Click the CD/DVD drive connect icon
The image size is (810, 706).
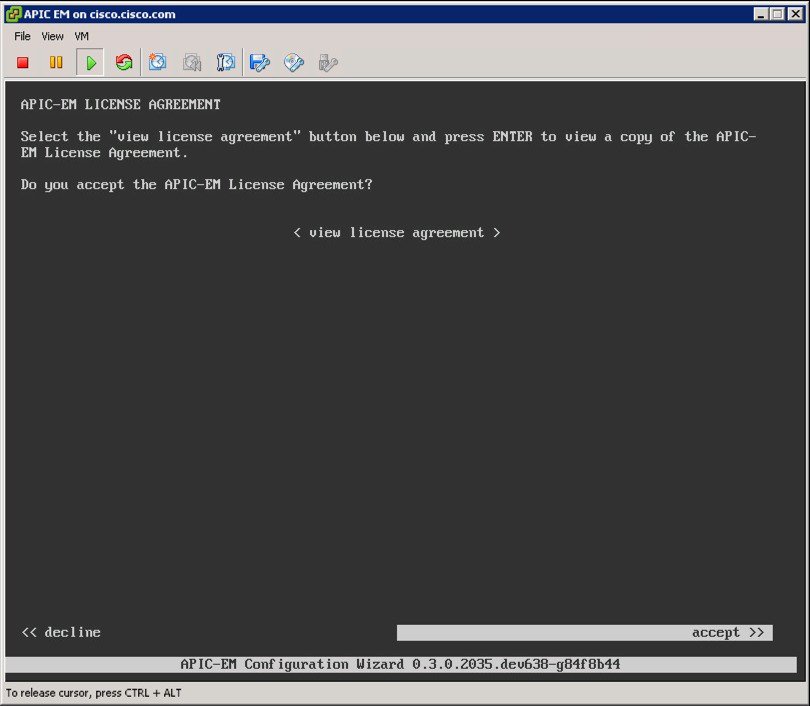point(293,62)
